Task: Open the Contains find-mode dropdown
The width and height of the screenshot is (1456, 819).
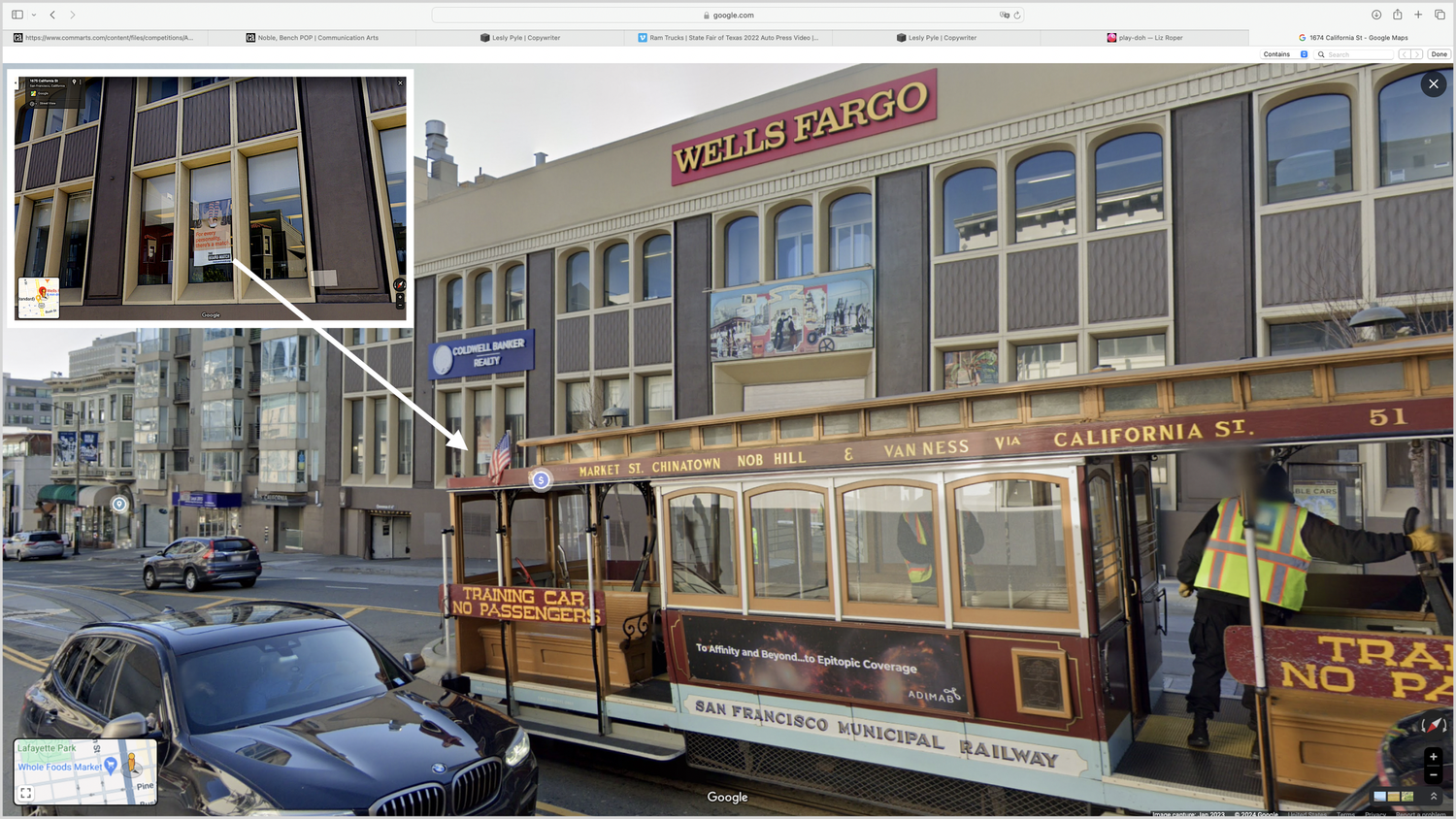Action: 1285,54
